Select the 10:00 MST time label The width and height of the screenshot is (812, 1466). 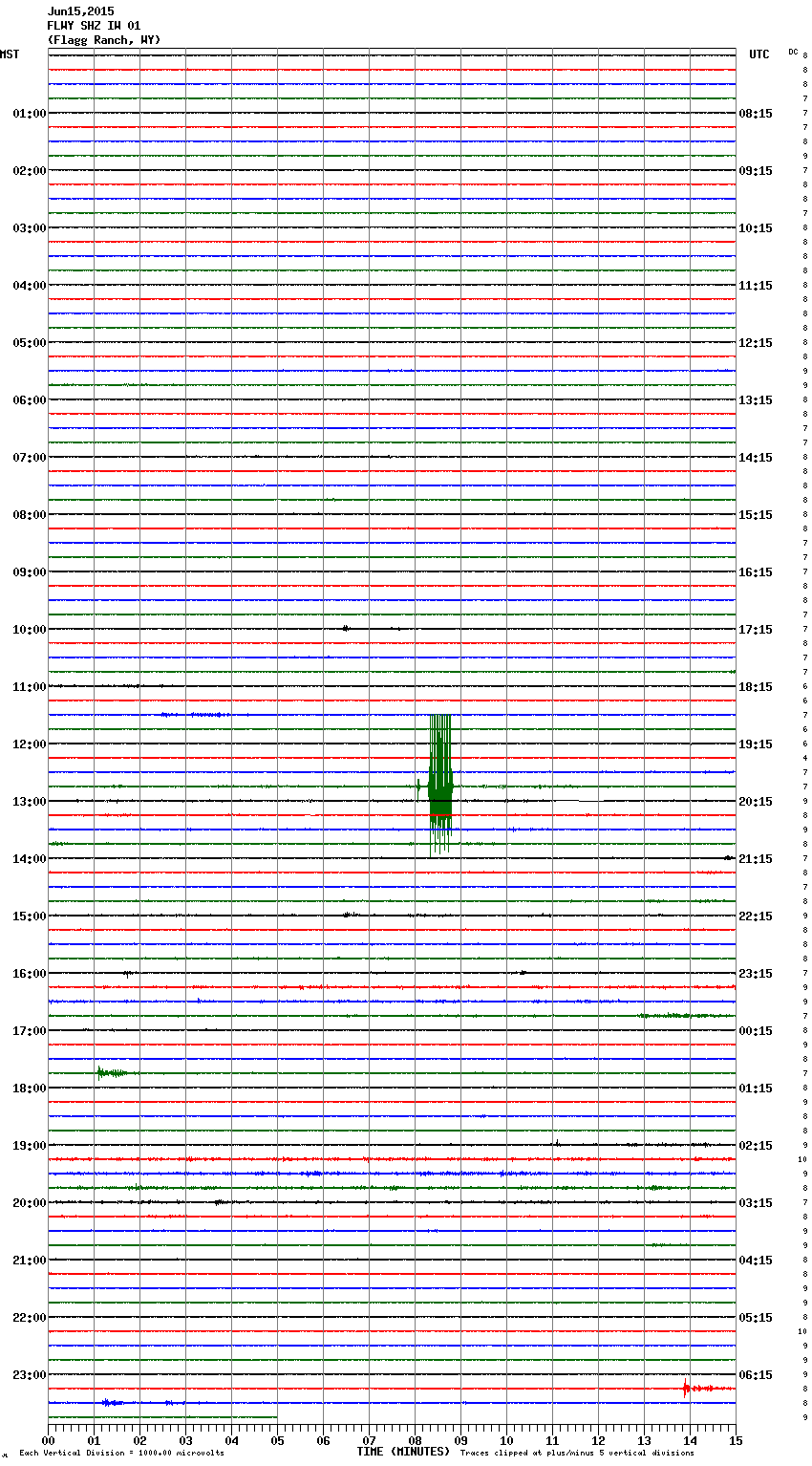pyautogui.click(x=29, y=630)
